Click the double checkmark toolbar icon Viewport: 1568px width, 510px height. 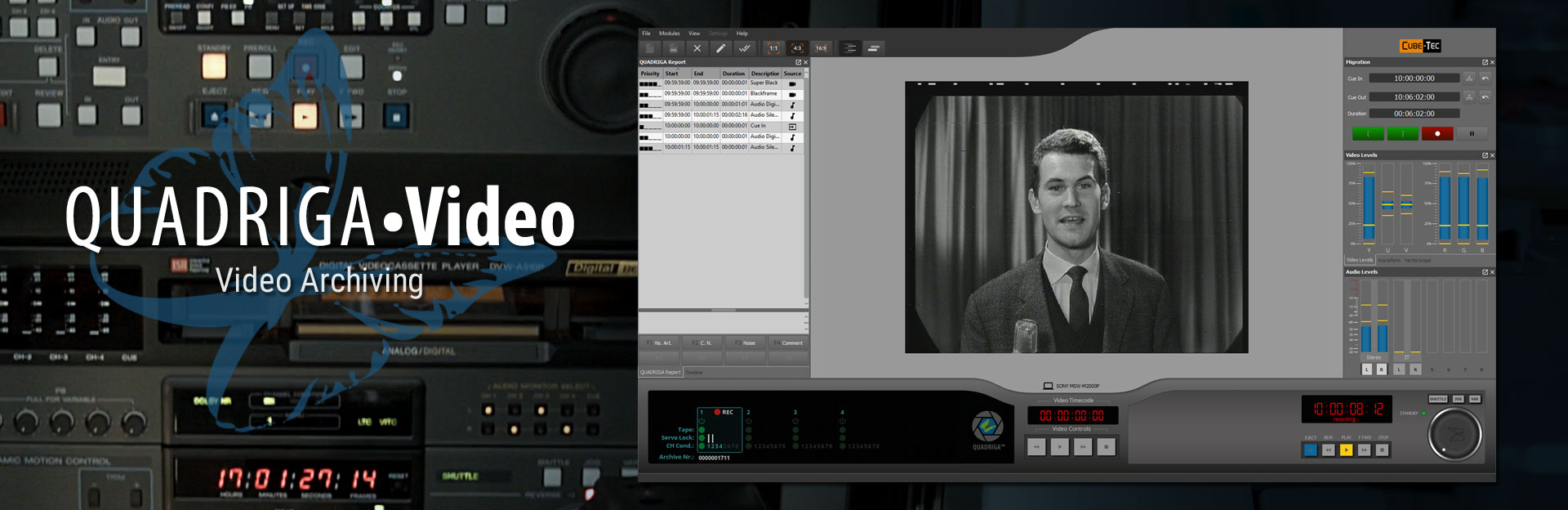point(744,48)
